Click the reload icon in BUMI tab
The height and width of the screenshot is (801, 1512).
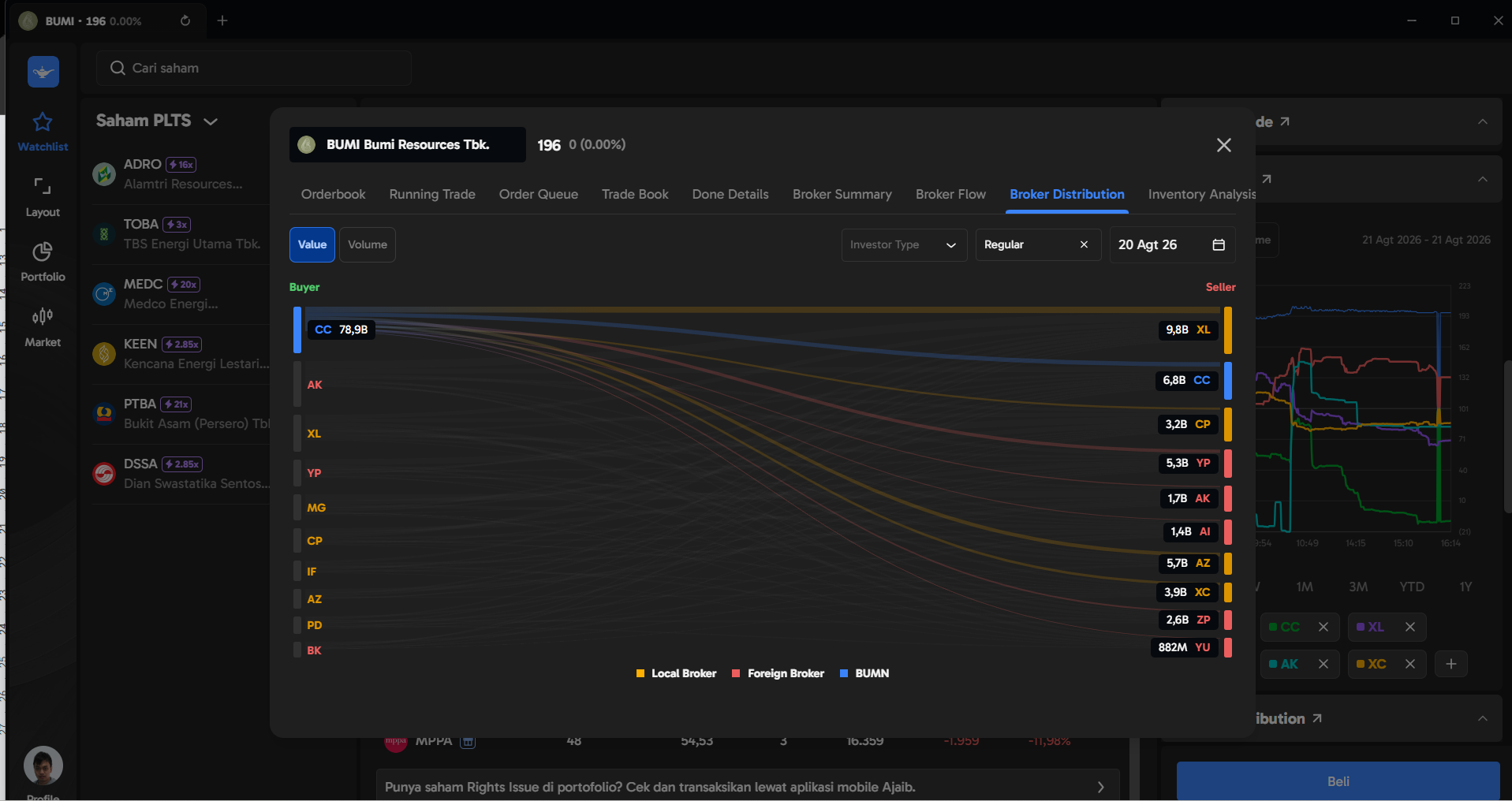185,20
